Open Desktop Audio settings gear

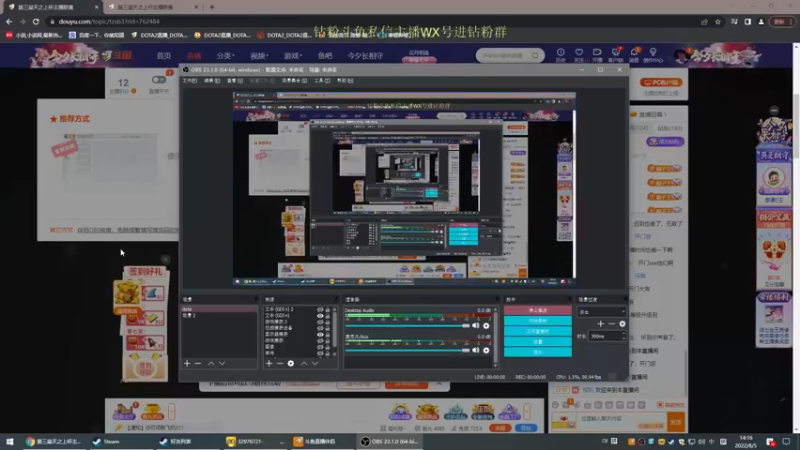point(486,326)
